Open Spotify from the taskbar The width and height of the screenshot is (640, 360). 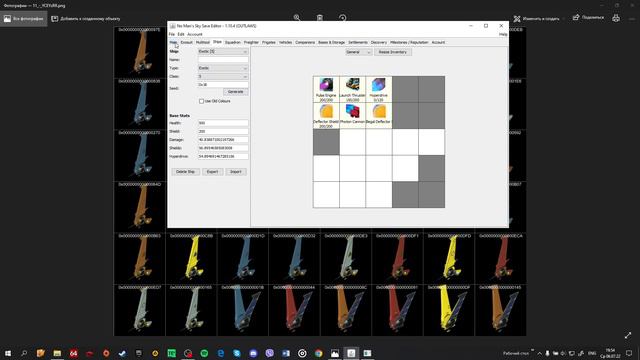point(204,353)
